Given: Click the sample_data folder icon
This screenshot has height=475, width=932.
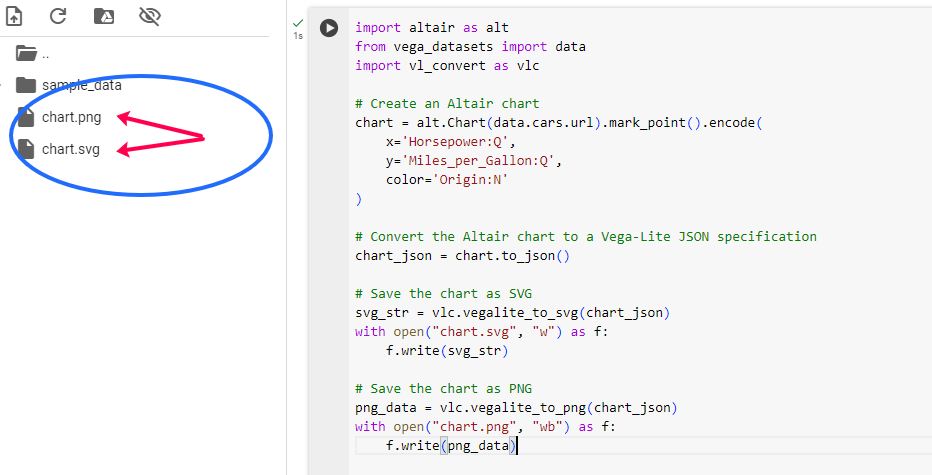Looking at the screenshot, I should point(25,85).
